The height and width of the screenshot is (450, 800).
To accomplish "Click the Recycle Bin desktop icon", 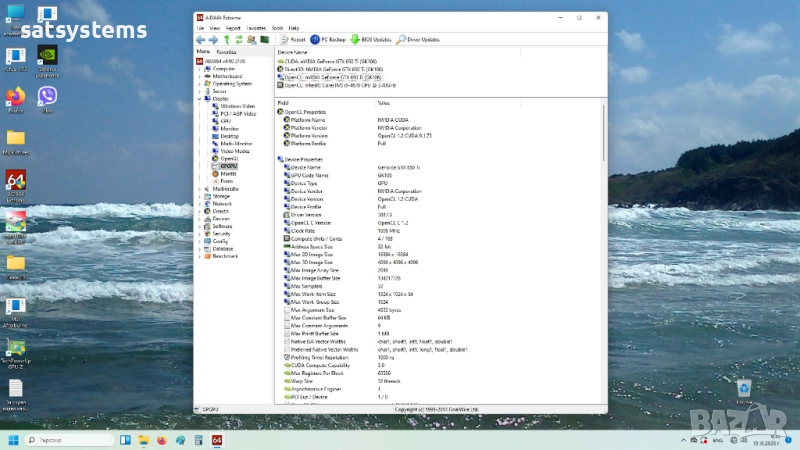I will click(743, 387).
